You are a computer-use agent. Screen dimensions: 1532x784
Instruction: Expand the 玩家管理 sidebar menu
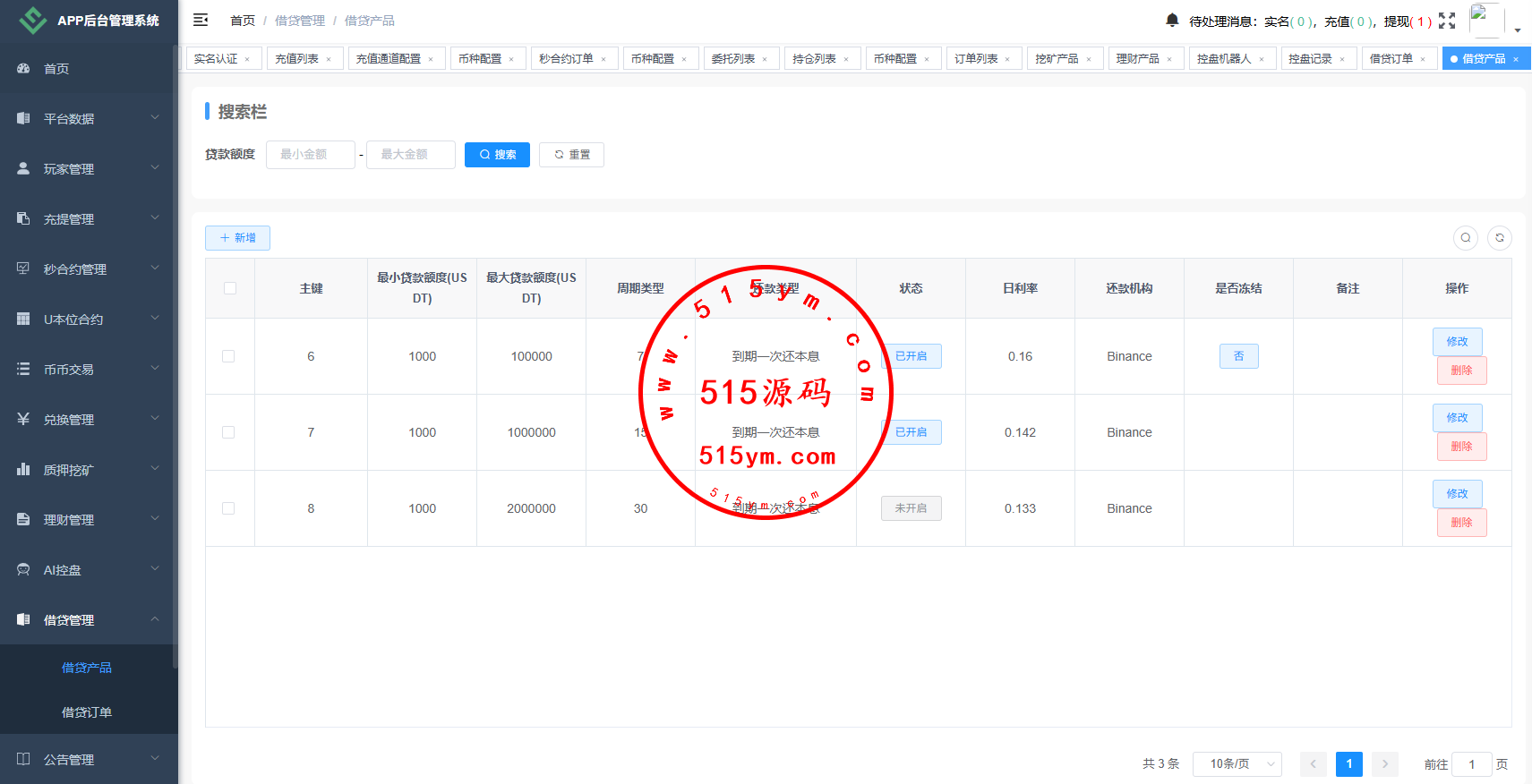point(87,169)
